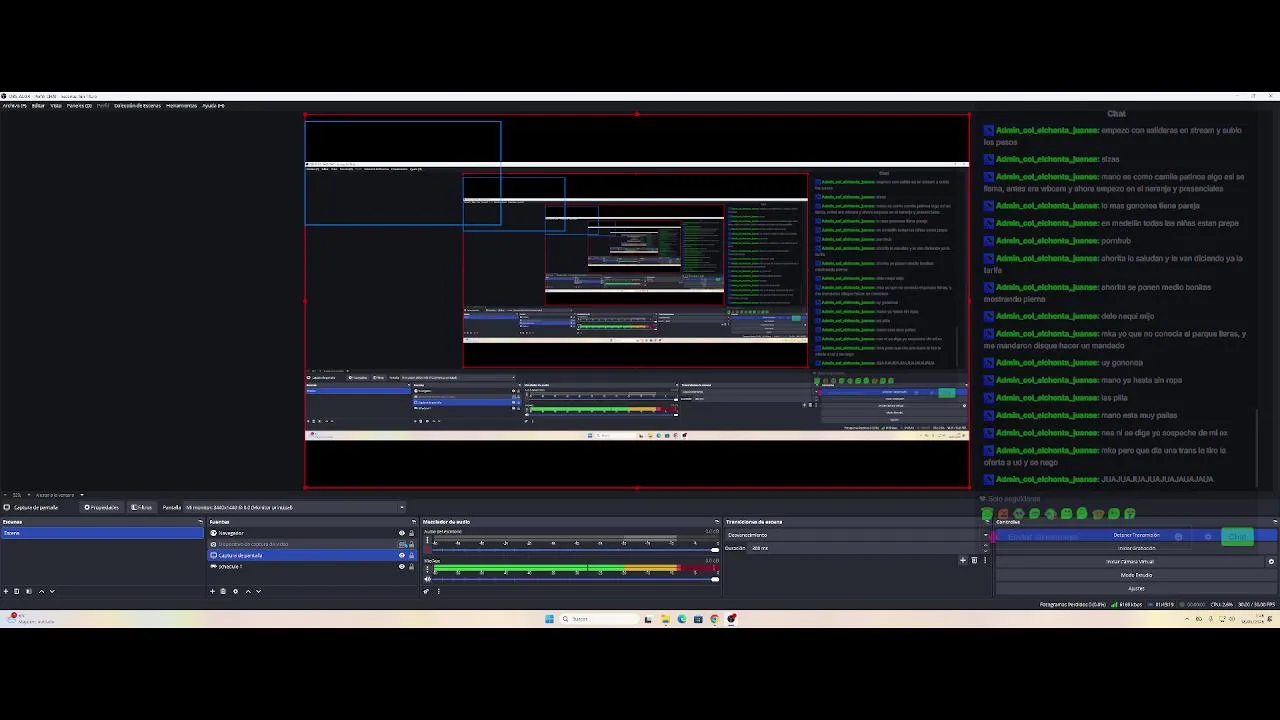Remove transition with trash icon
Viewport: 1280px width, 720px height.
[974, 560]
